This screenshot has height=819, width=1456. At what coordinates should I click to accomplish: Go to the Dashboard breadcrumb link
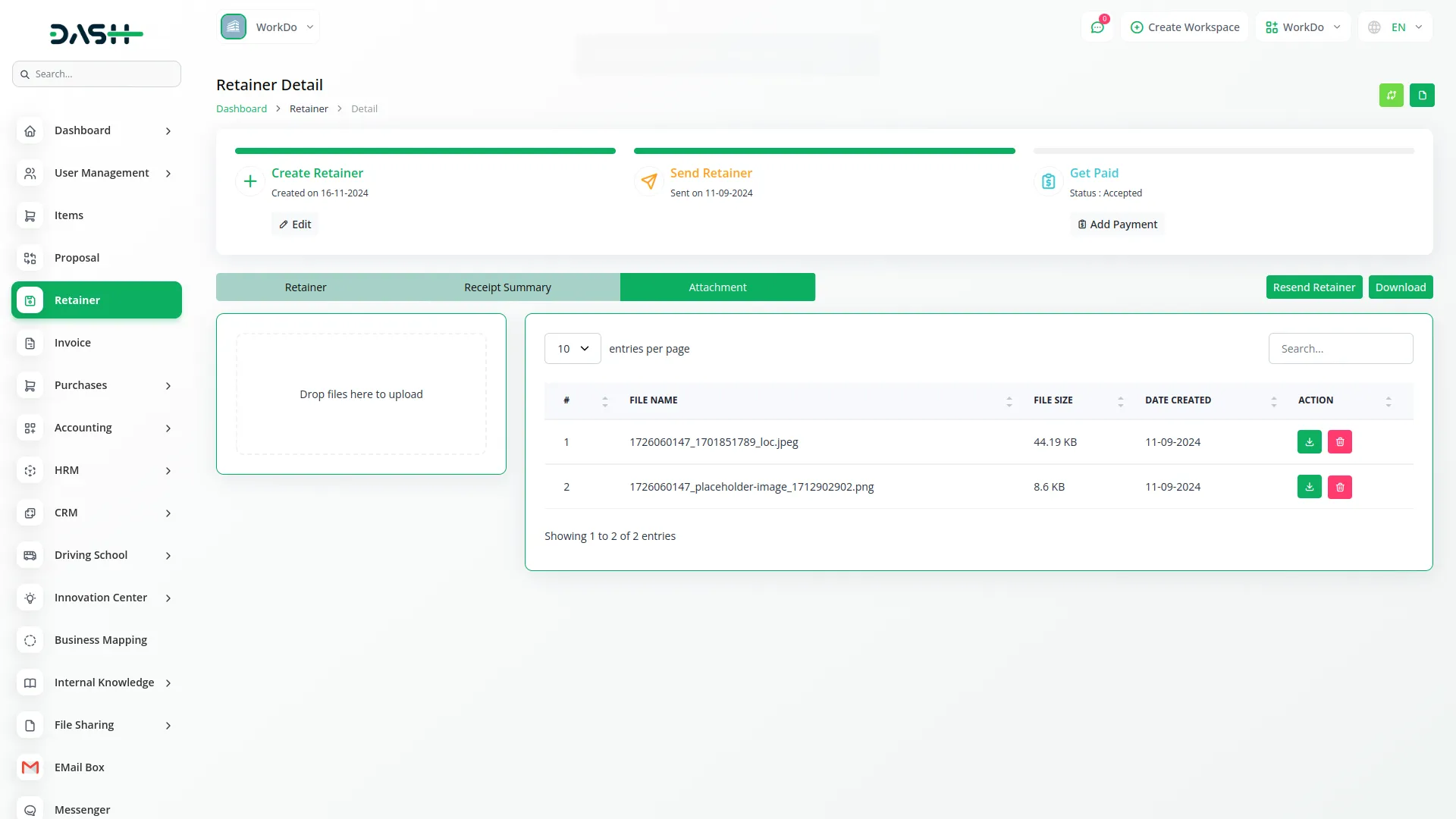coord(241,108)
